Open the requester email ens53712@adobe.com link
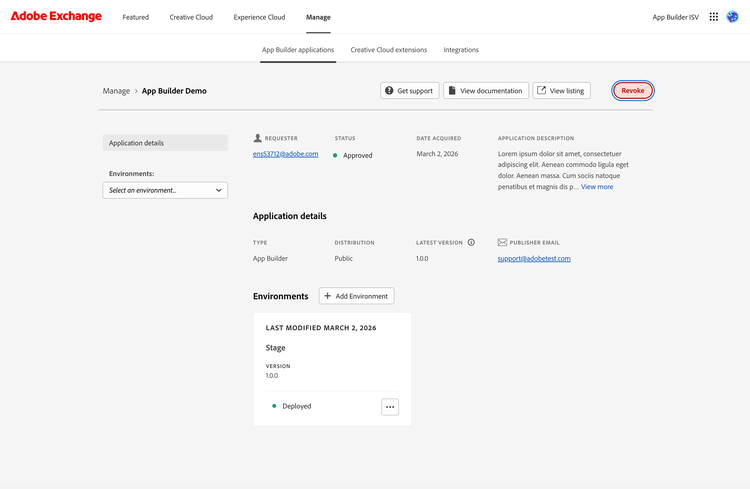The width and height of the screenshot is (750, 489). click(x=286, y=154)
